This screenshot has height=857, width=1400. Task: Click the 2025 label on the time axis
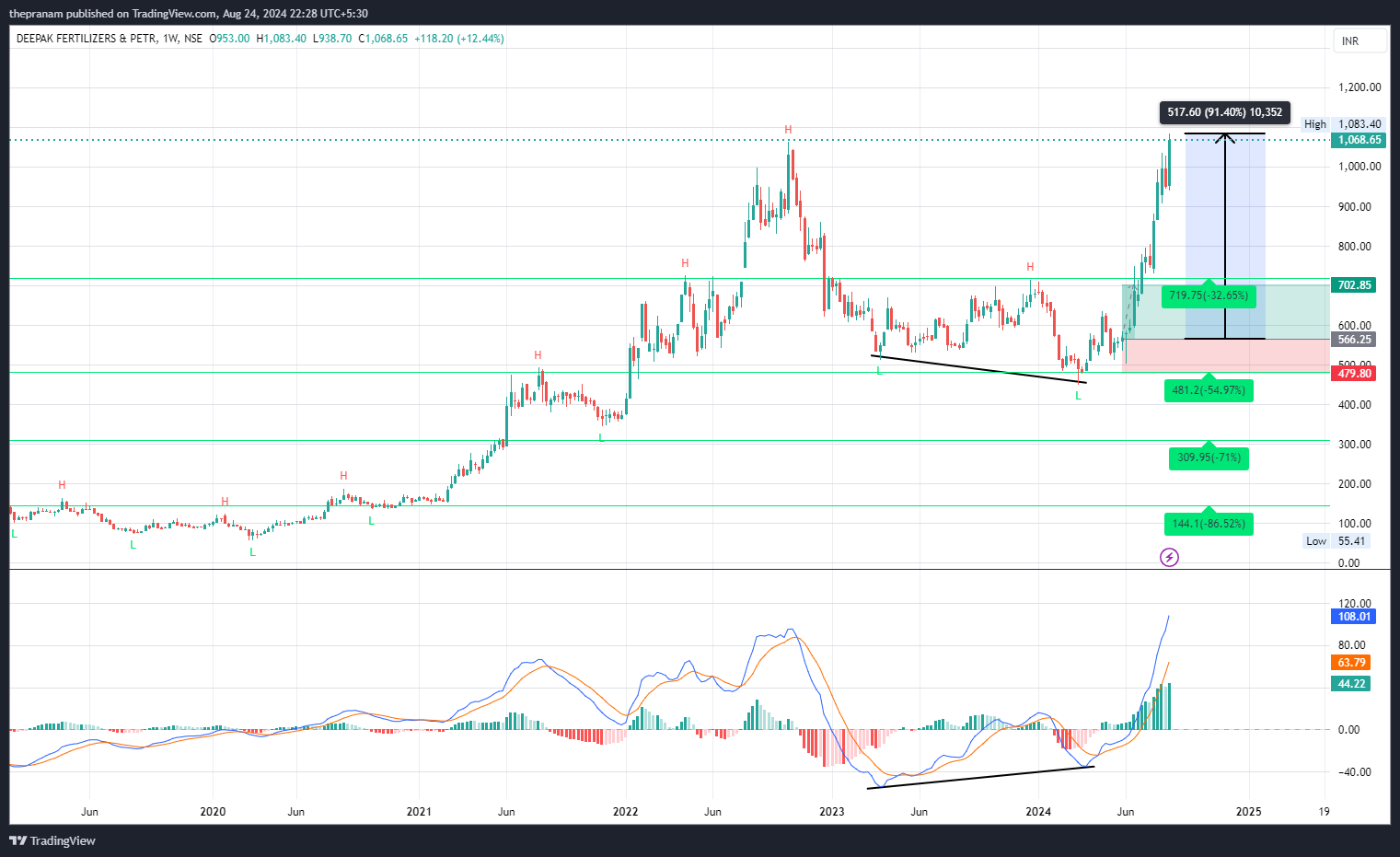pyautogui.click(x=1248, y=812)
